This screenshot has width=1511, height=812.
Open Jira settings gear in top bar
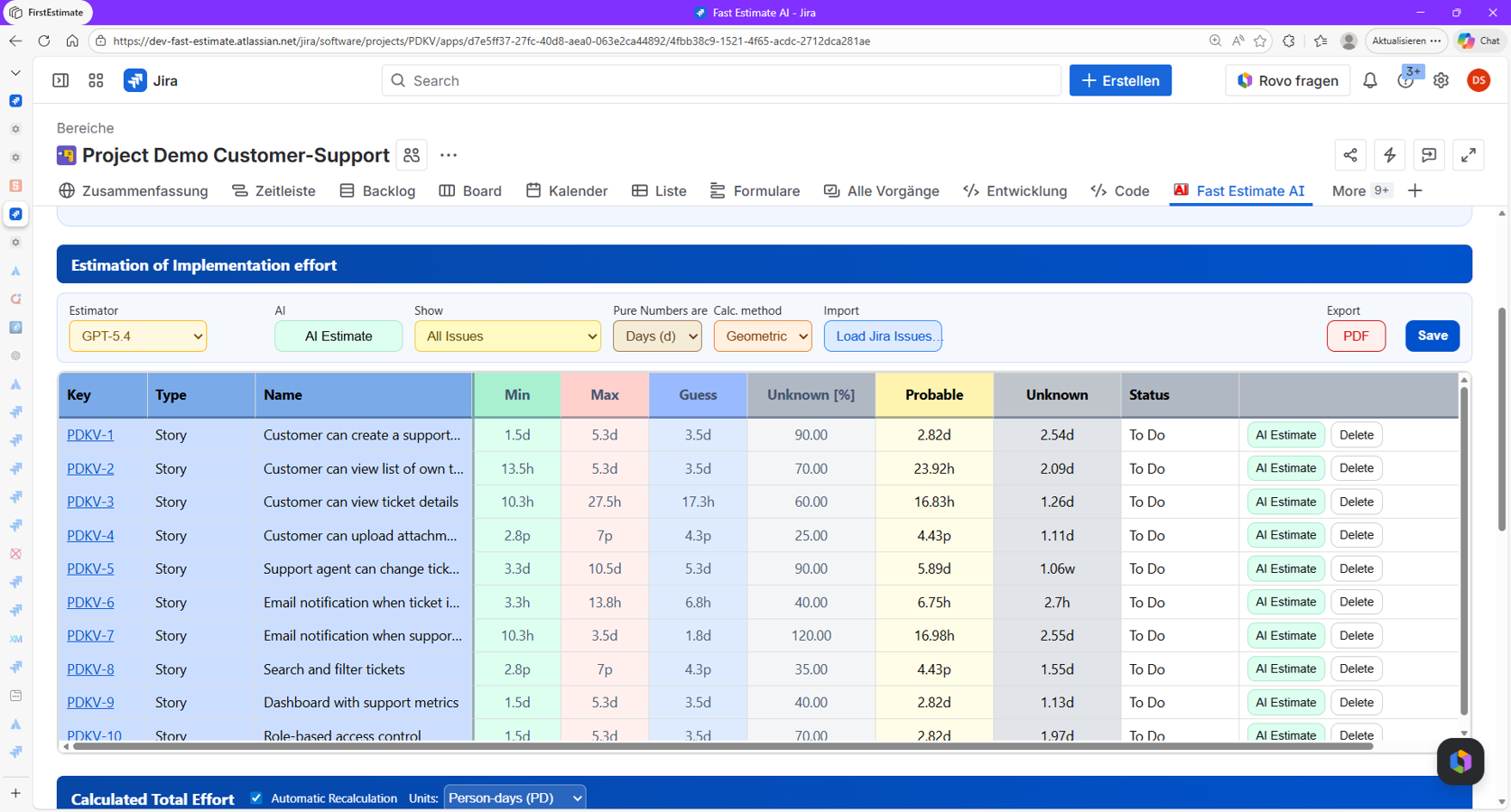pyautogui.click(x=1441, y=80)
